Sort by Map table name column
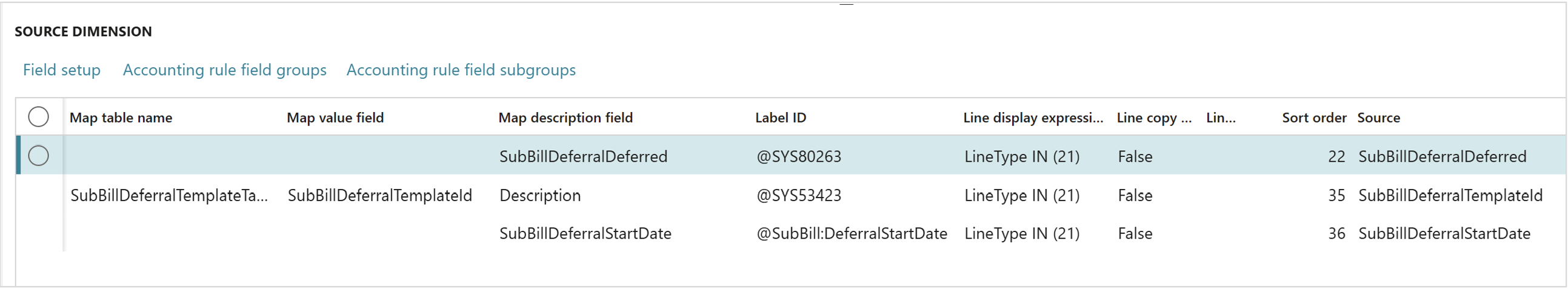The image size is (1568, 289). [121, 118]
